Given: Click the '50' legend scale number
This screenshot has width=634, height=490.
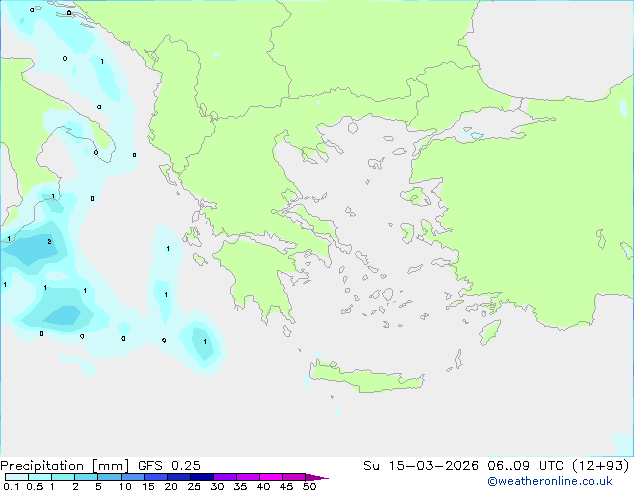Looking at the screenshot, I should 309,486.
